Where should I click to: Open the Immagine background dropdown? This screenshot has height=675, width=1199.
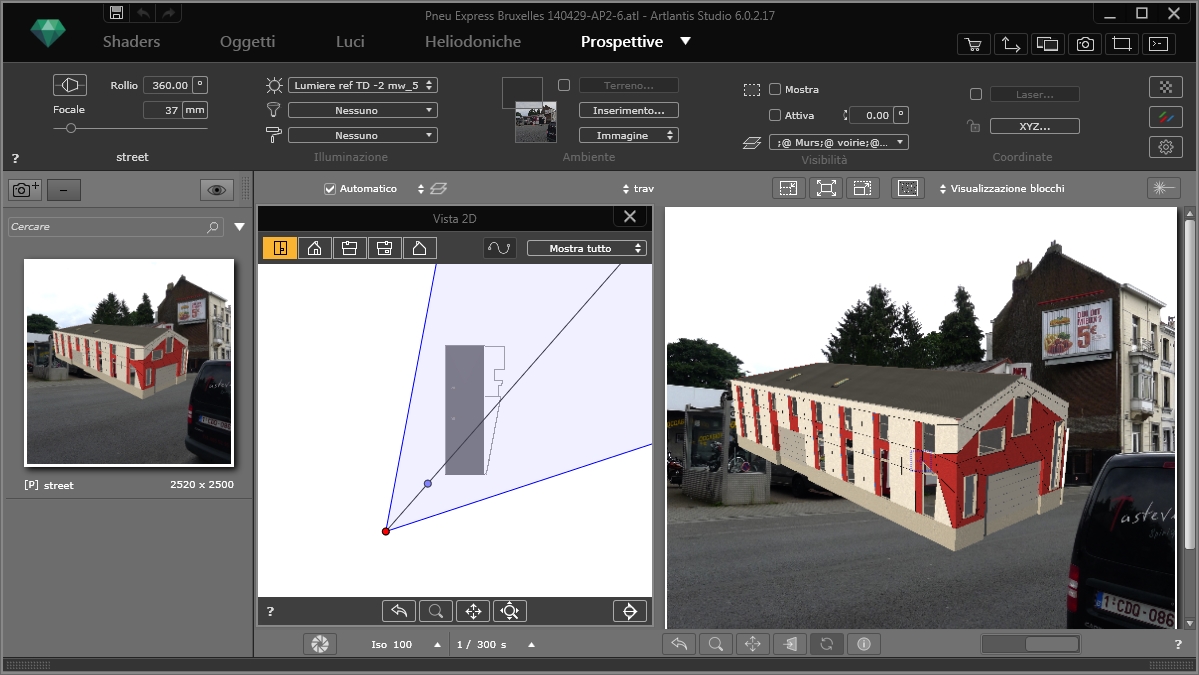point(629,135)
